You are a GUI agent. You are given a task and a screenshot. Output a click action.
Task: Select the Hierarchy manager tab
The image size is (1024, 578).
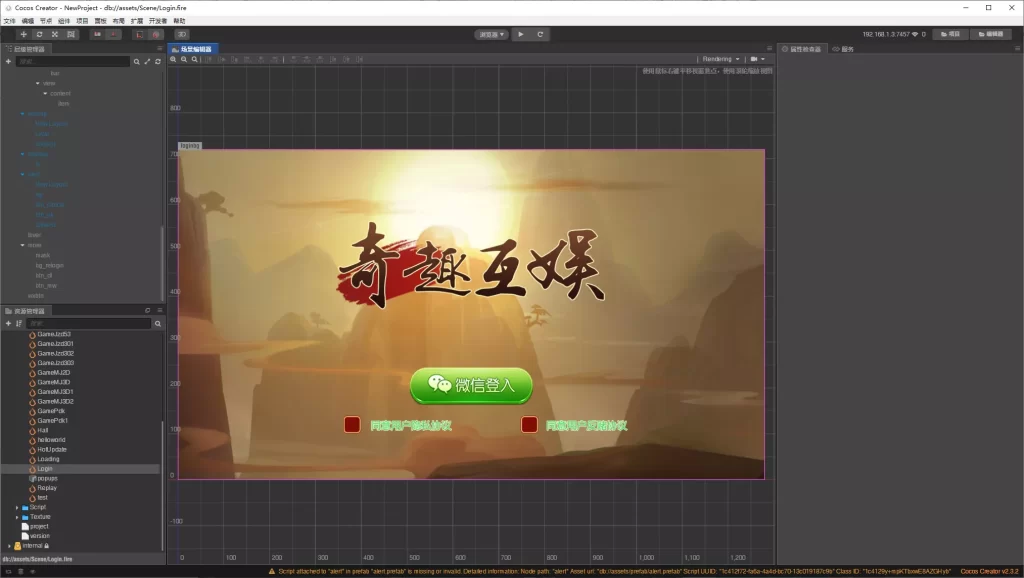click(x=26, y=49)
